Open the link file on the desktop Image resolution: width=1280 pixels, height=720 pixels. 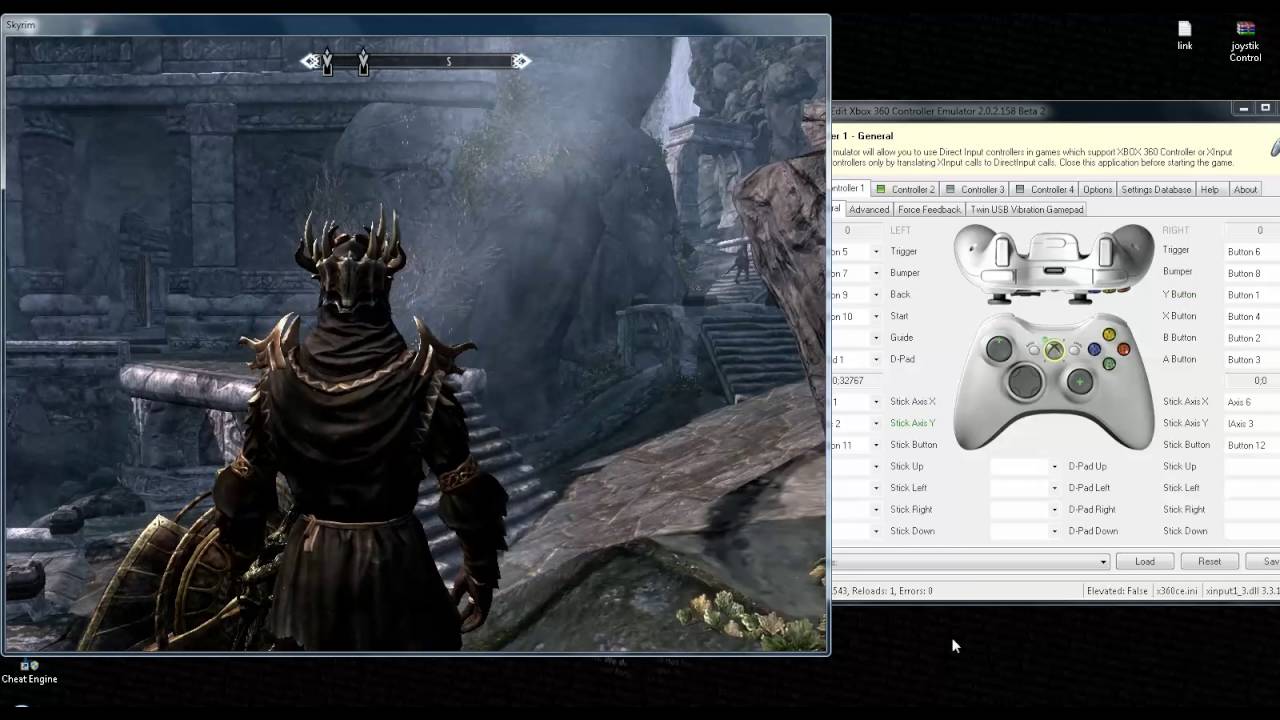1185,35
